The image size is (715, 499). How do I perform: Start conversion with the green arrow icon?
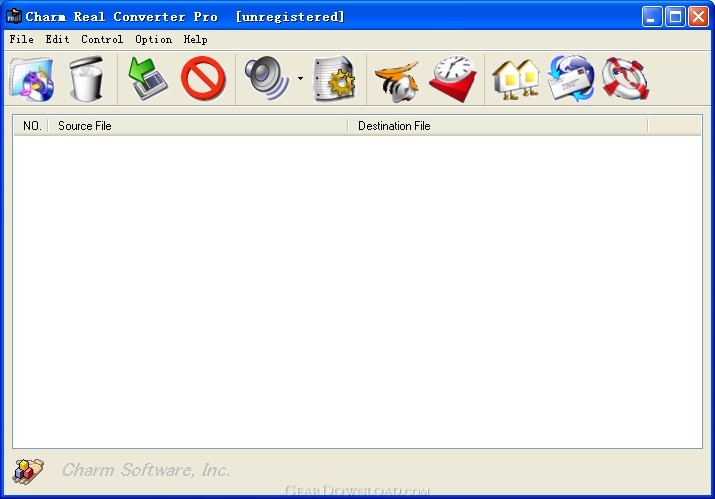coord(147,78)
